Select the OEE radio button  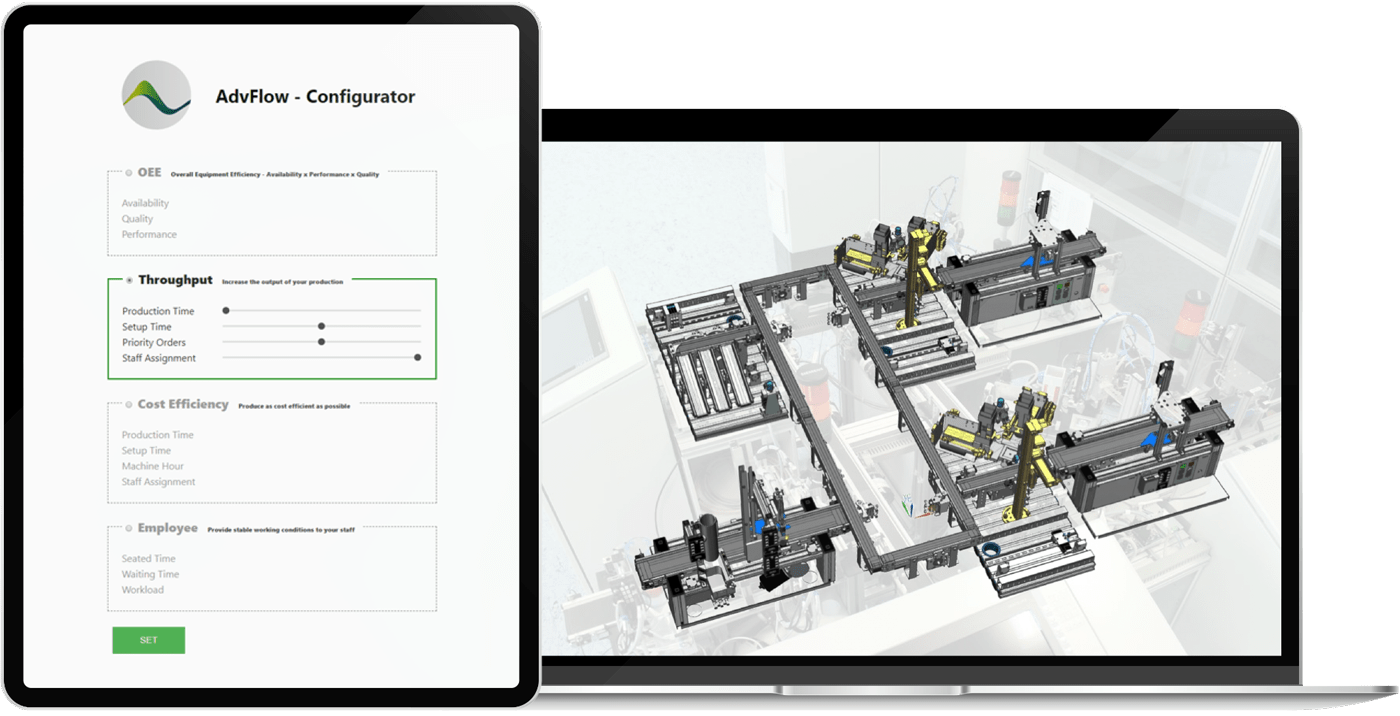(129, 173)
